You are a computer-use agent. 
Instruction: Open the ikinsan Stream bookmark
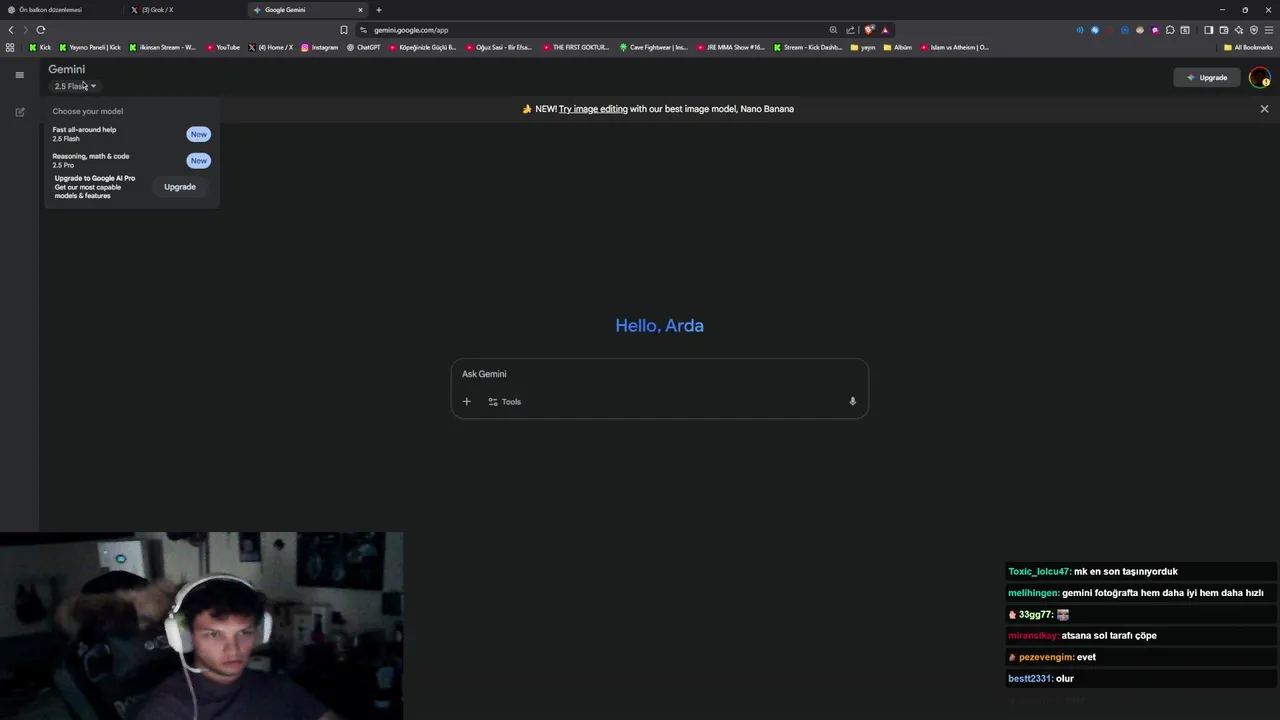(163, 47)
